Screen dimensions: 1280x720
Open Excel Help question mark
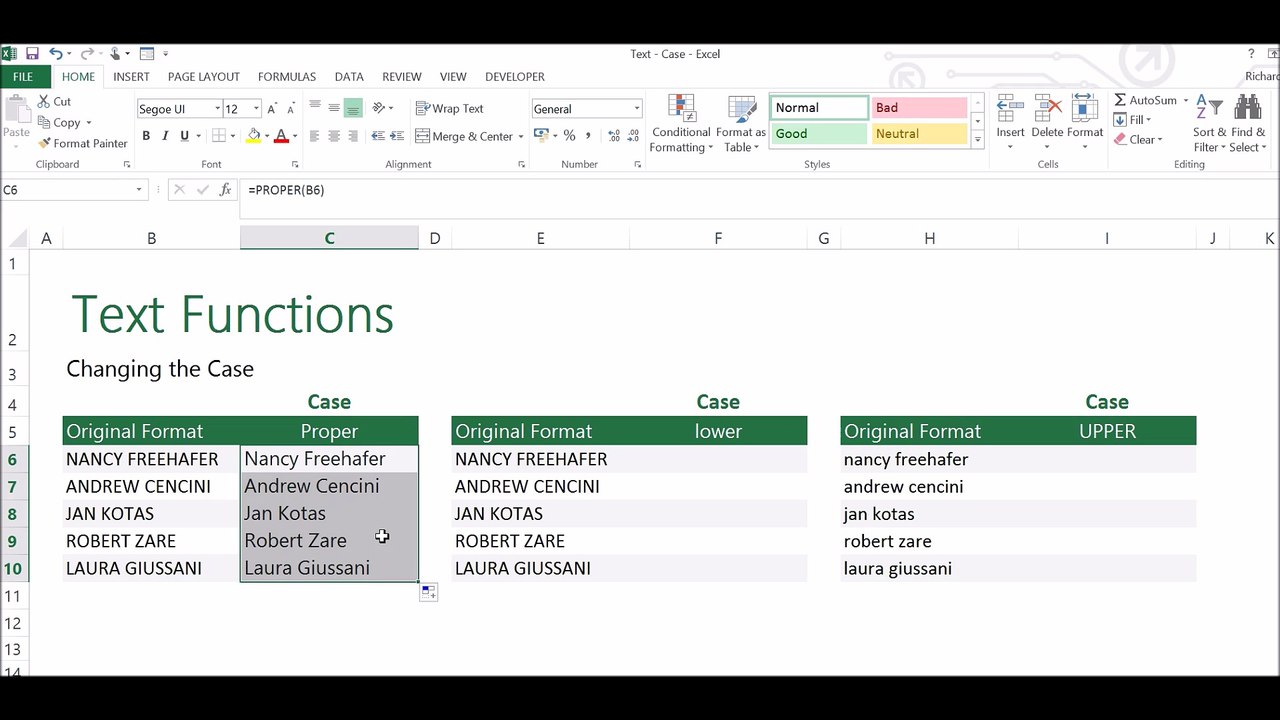1251,54
